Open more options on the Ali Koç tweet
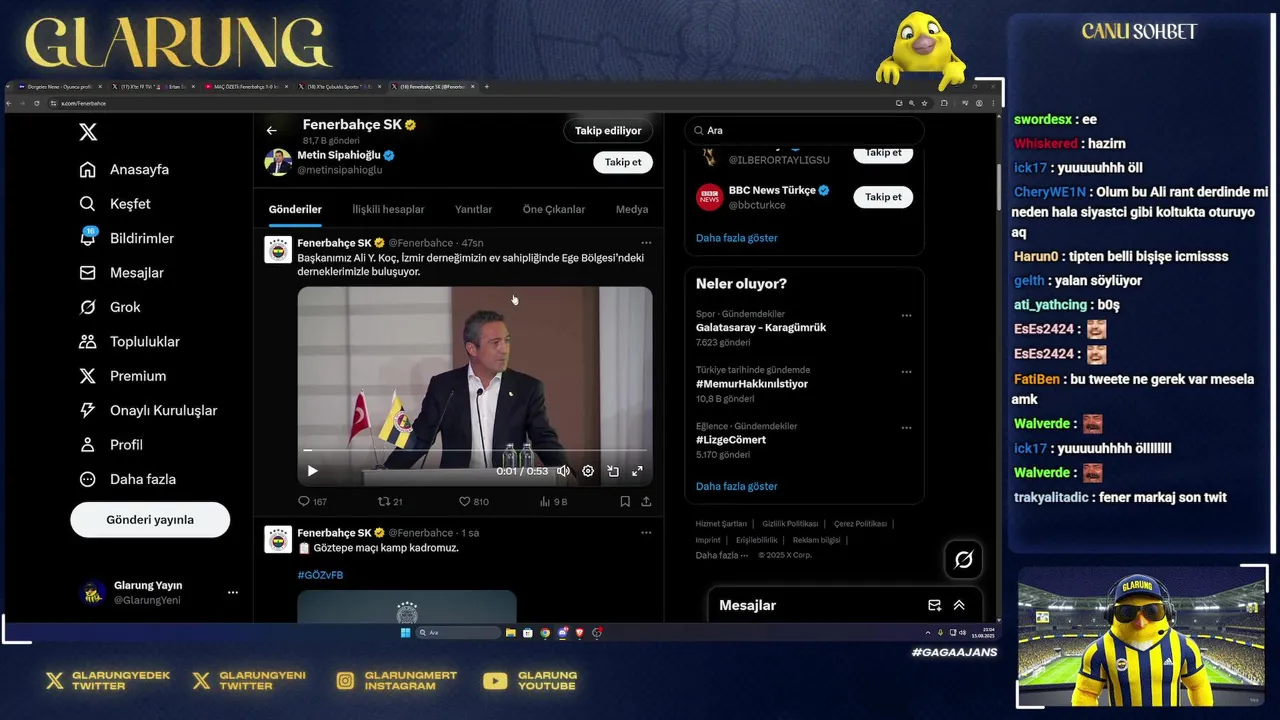 (646, 242)
